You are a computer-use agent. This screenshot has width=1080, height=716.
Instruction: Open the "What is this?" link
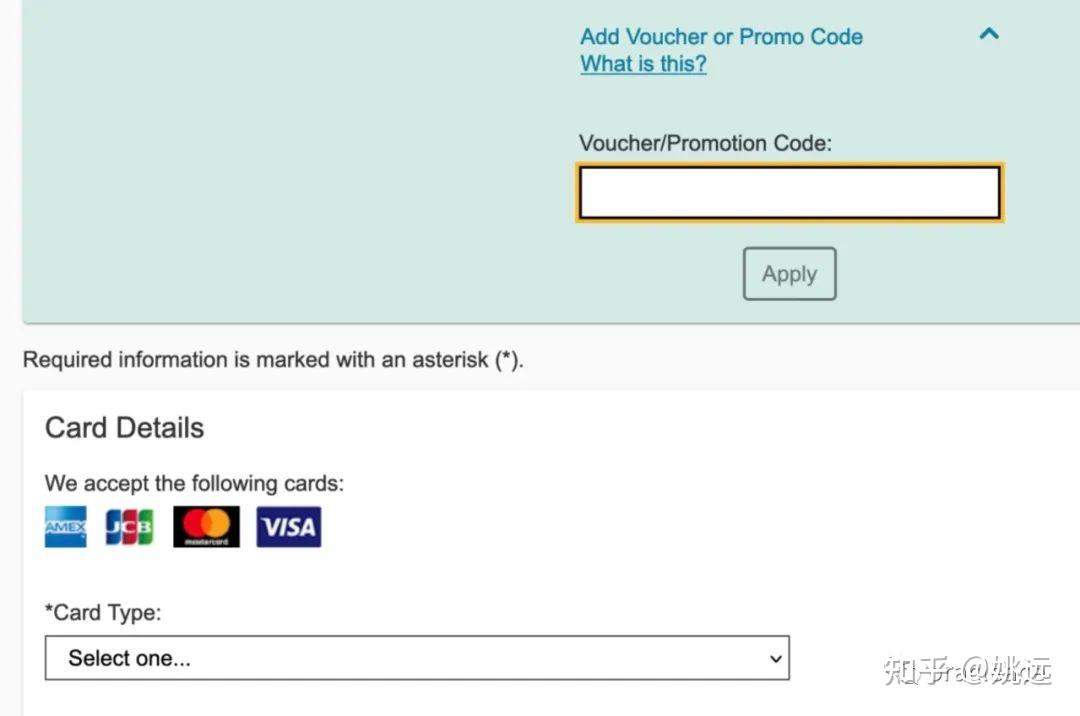coord(643,64)
